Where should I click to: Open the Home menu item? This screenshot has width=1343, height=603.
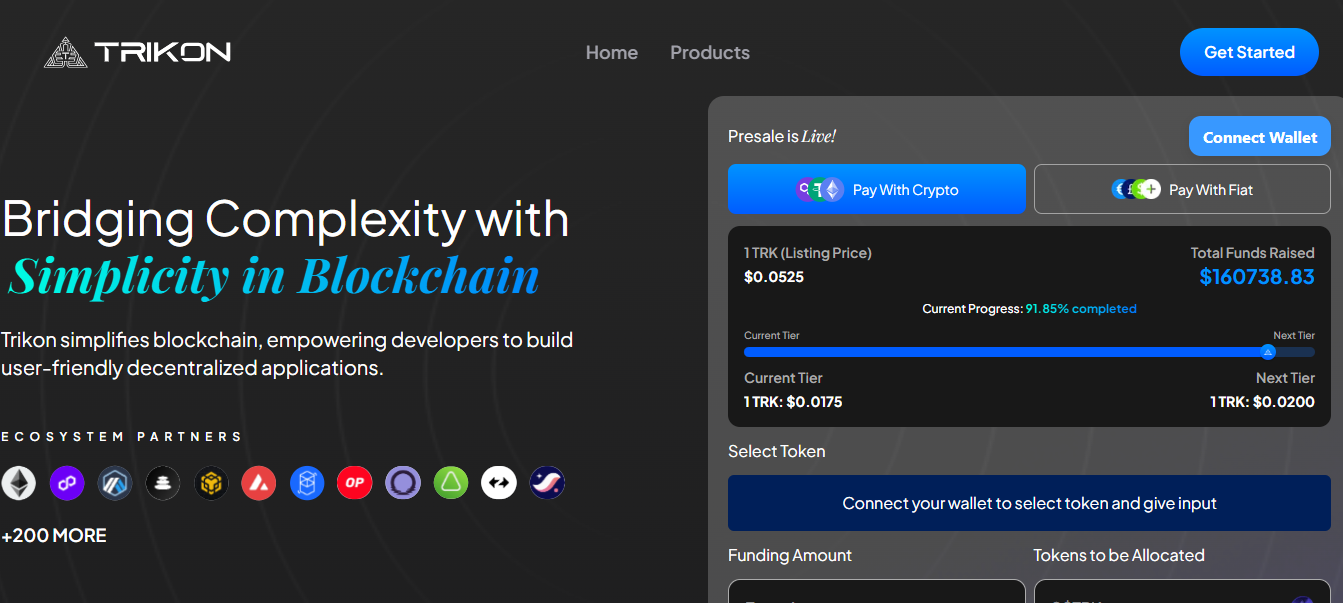tap(611, 52)
